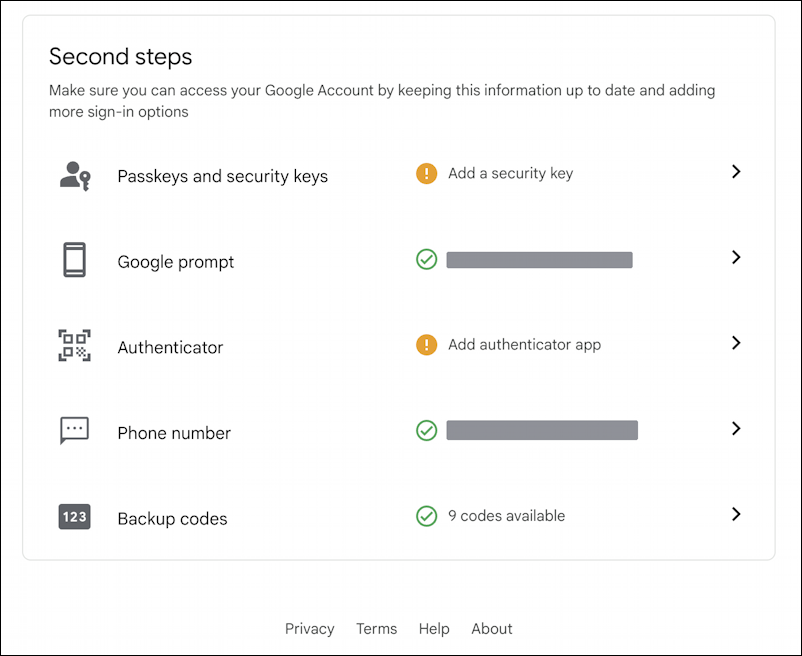Click the orange warning icon beside security key
Image resolution: width=802 pixels, height=656 pixels.
[427, 172]
